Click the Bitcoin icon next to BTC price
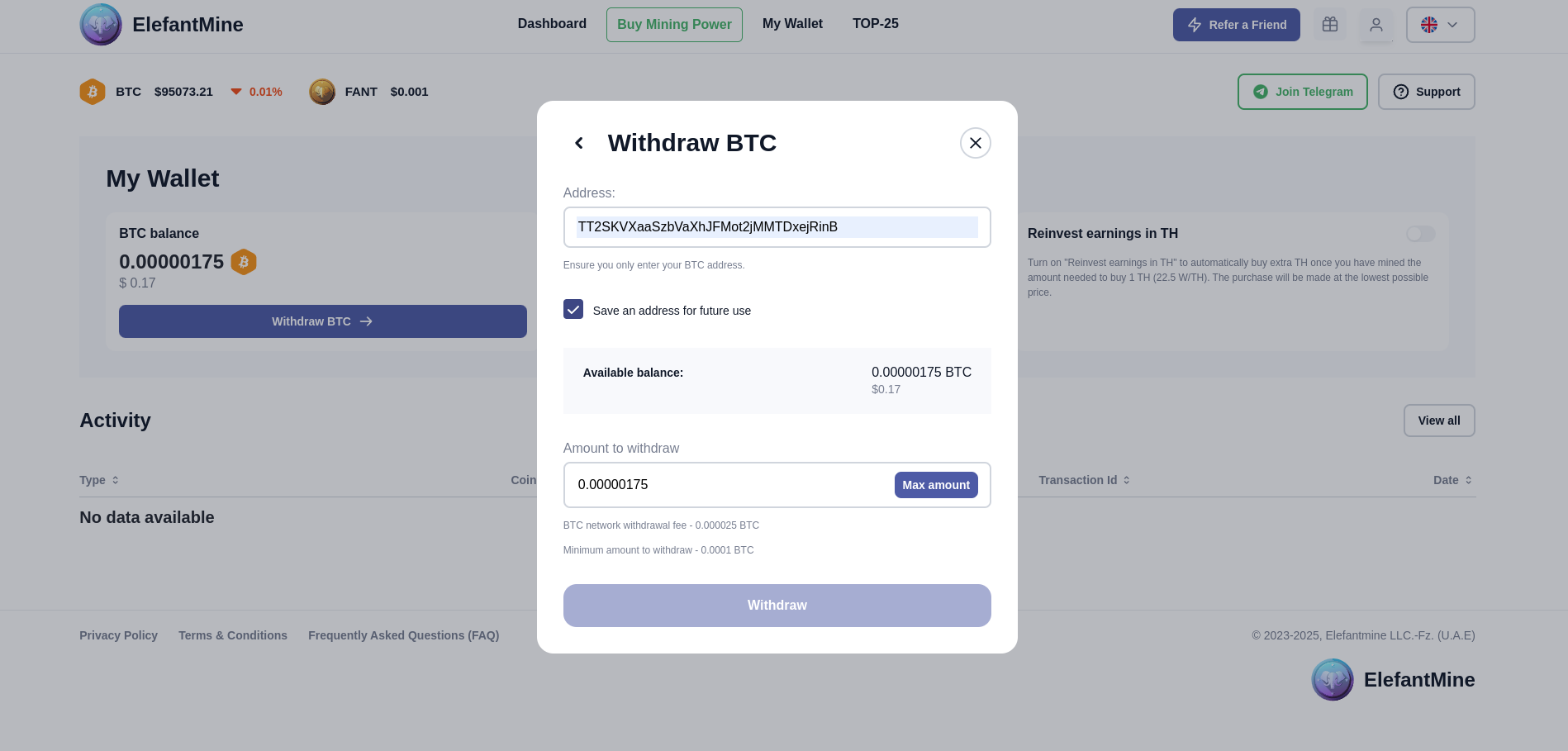The image size is (1568, 751). coord(93,92)
